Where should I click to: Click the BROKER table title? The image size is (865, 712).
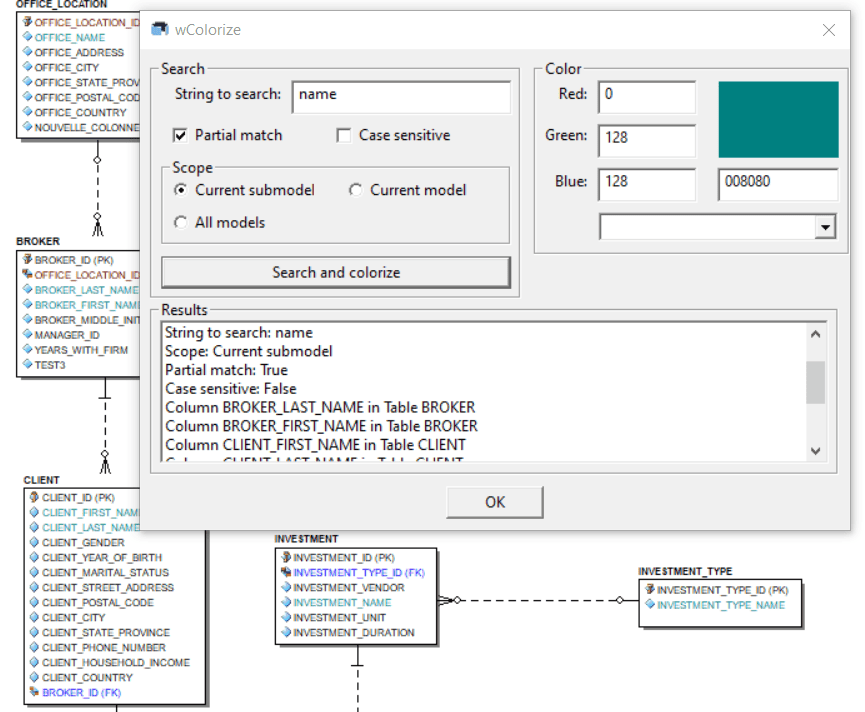(x=38, y=241)
